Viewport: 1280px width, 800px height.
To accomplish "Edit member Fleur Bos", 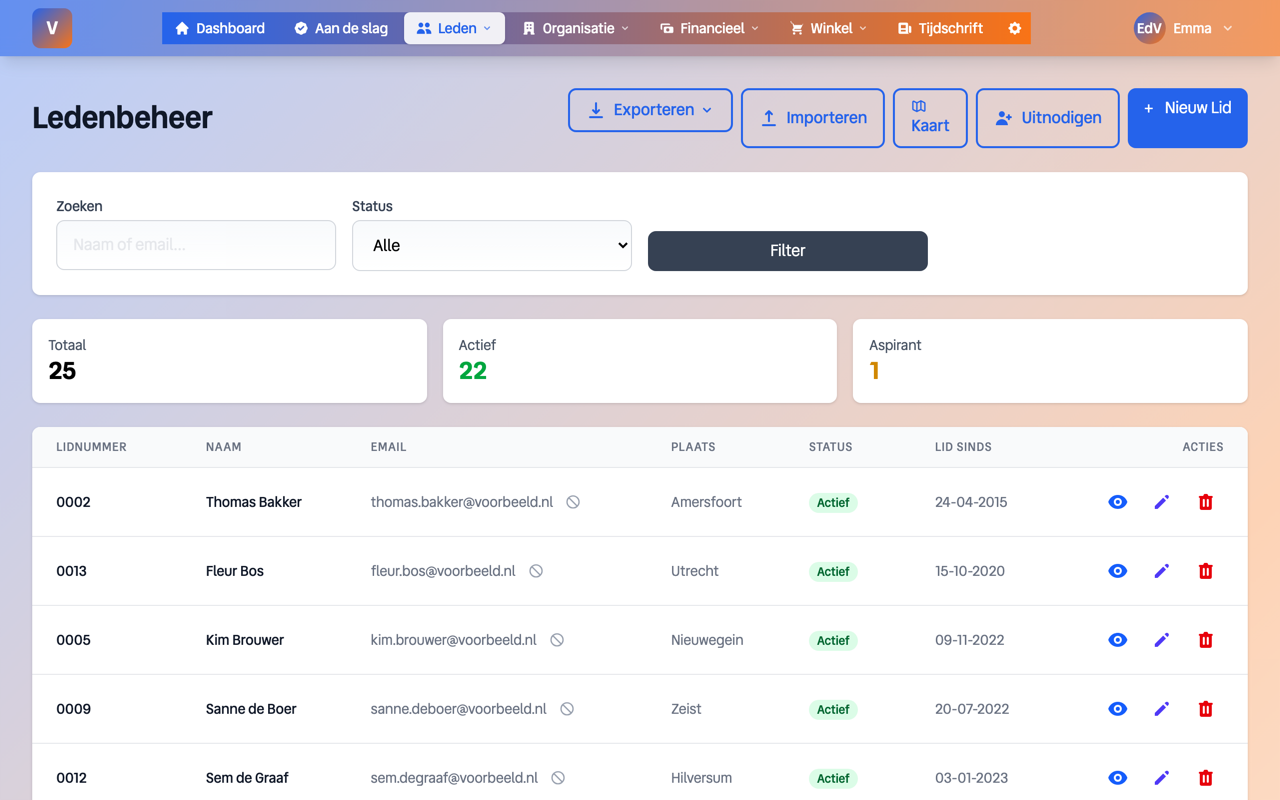I will [1162, 571].
